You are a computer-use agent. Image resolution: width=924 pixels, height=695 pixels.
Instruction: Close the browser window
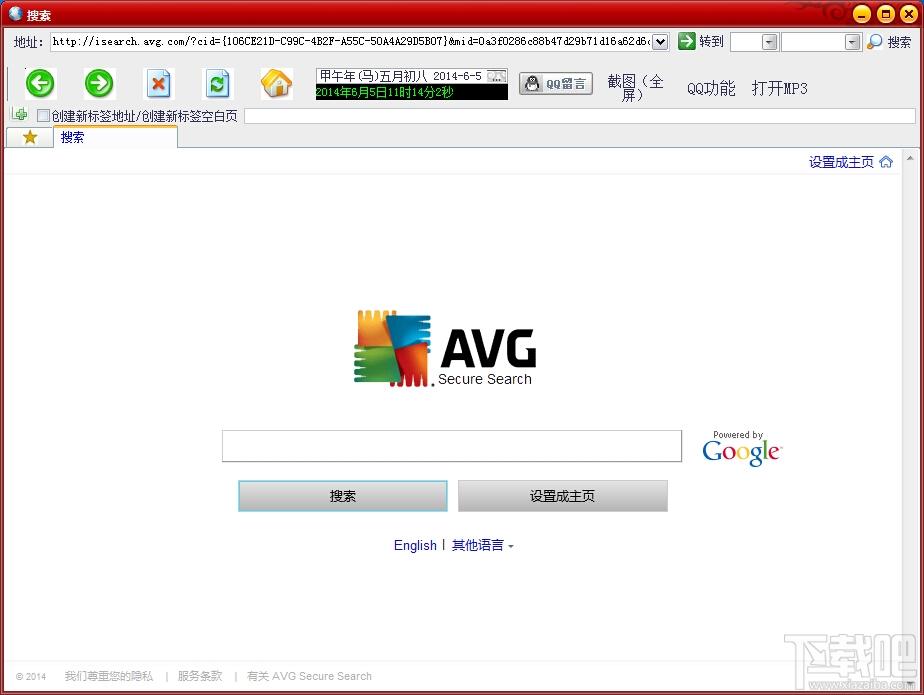(x=909, y=14)
